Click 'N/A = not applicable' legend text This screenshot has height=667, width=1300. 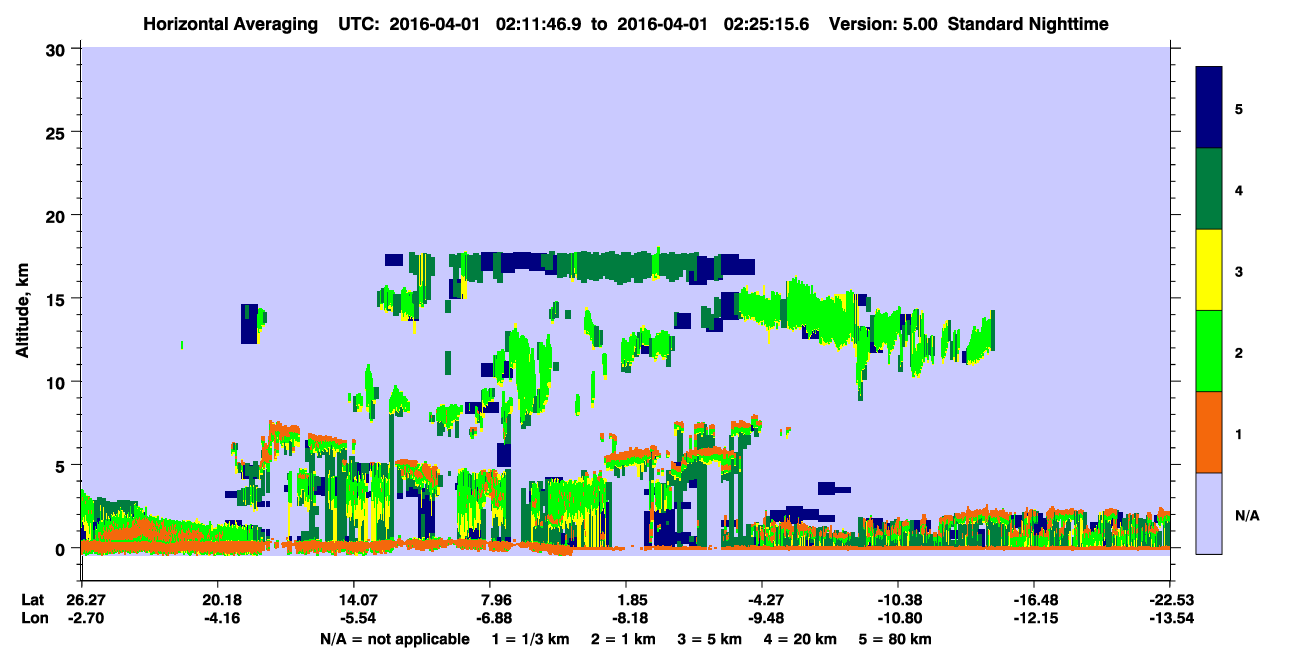(x=394, y=639)
